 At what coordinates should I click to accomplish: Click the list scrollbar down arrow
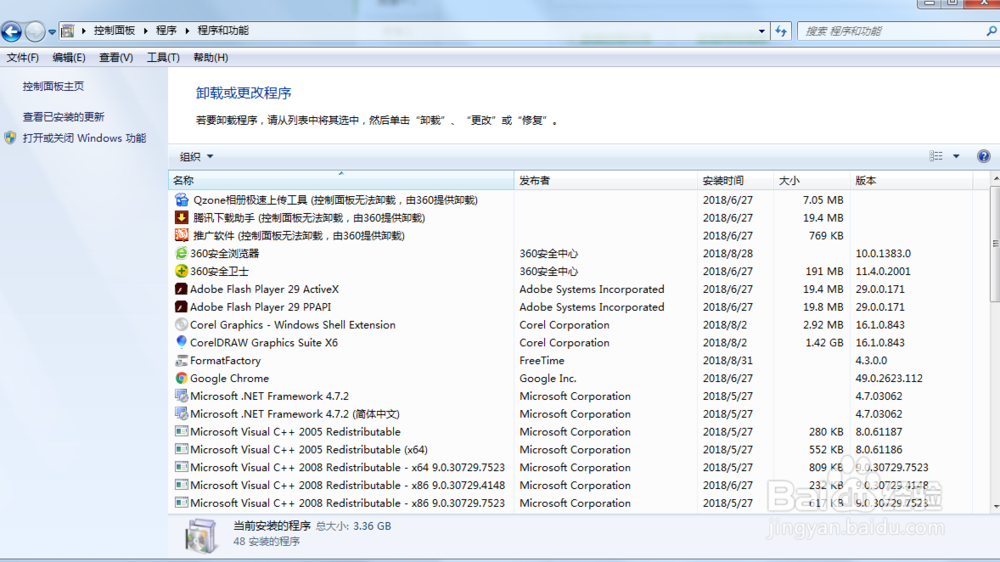point(995,507)
